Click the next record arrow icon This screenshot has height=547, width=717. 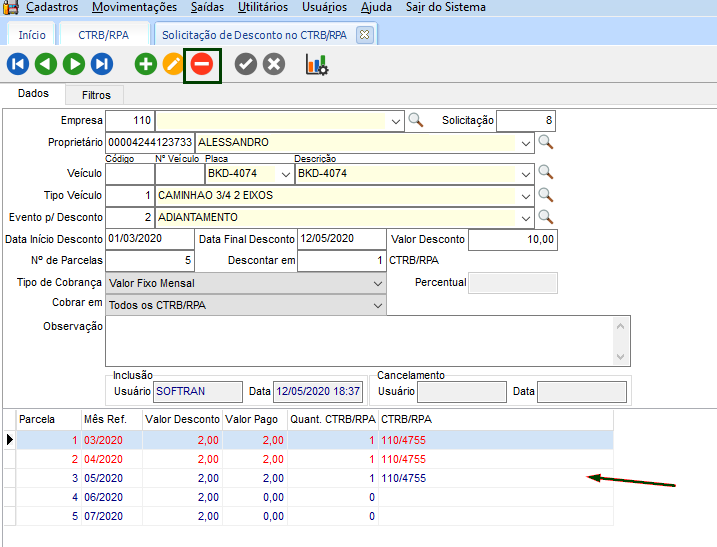pyautogui.click(x=74, y=65)
